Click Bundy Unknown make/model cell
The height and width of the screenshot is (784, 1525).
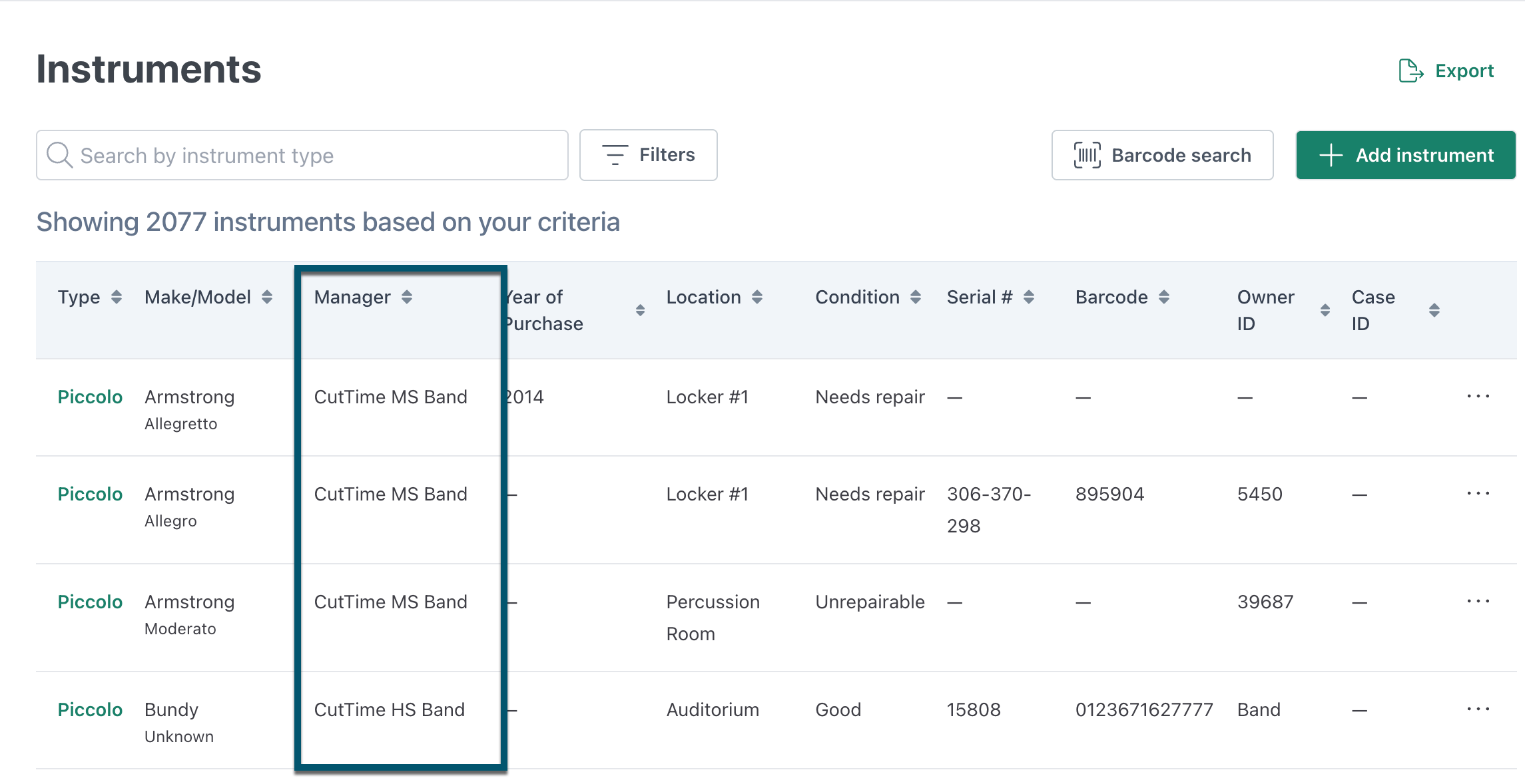click(x=179, y=722)
